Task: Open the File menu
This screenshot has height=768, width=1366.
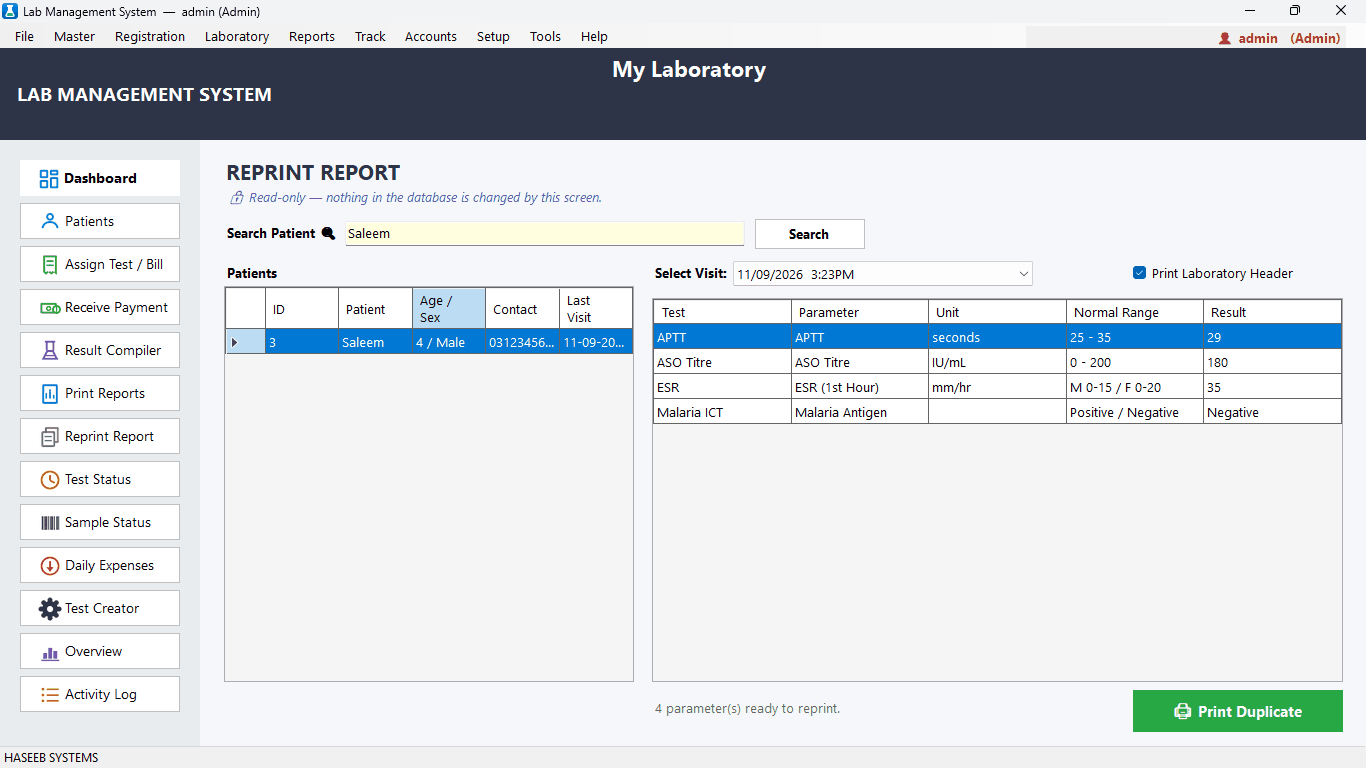Action: (x=24, y=36)
